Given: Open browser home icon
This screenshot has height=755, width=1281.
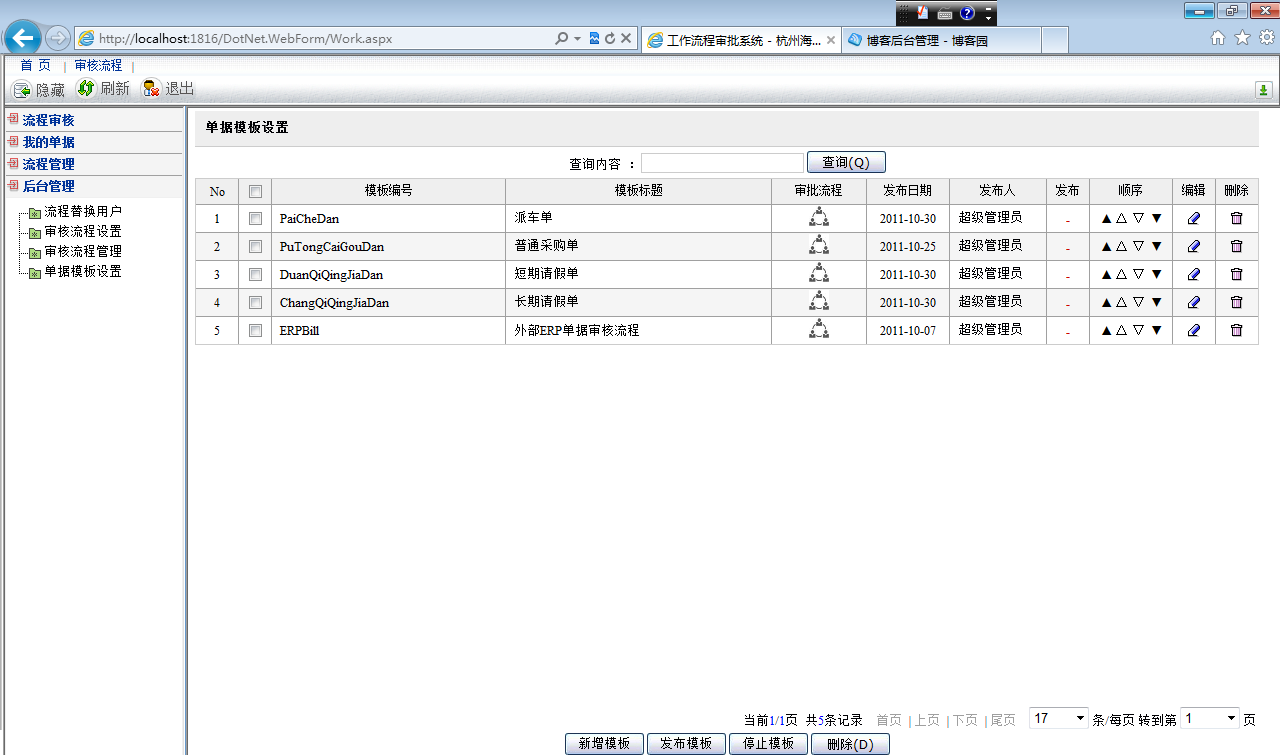Looking at the screenshot, I should pyautogui.click(x=1217, y=38).
